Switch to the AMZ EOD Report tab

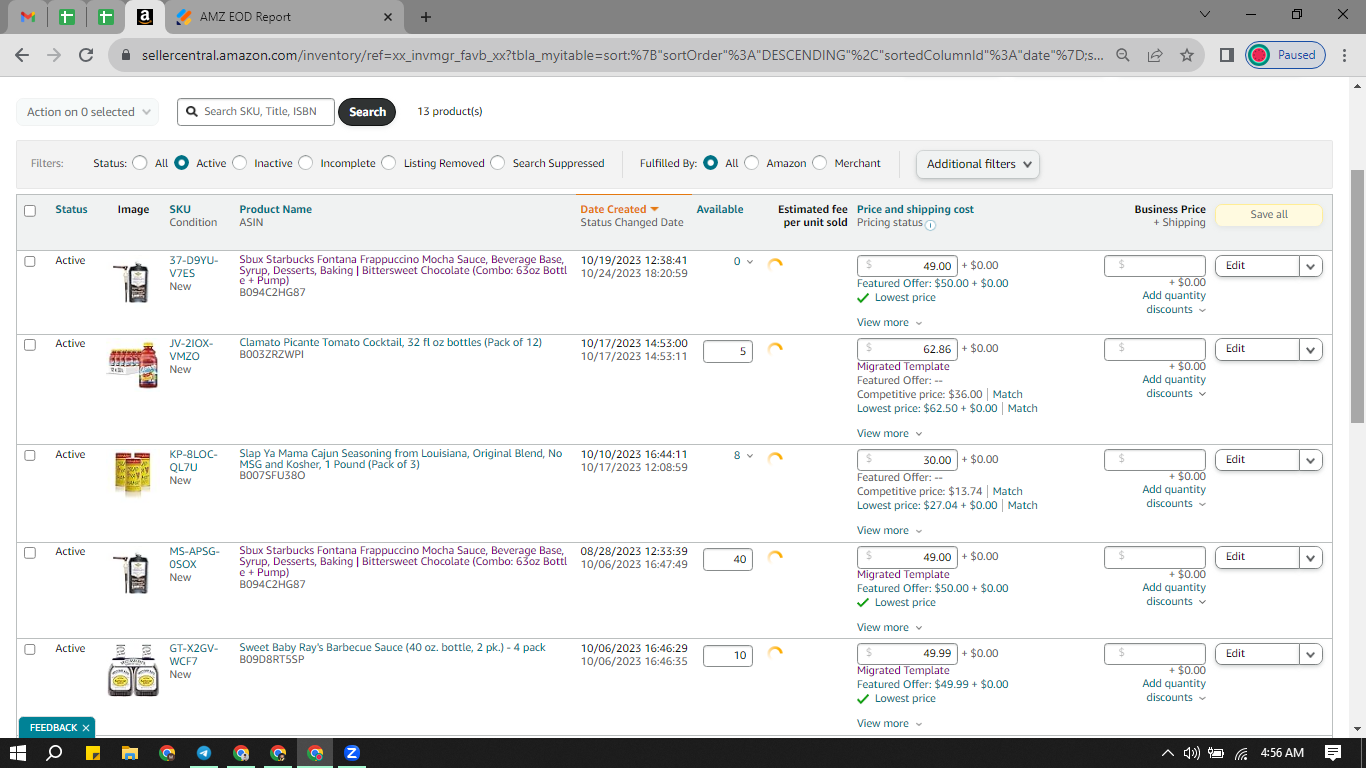(x=284, y=17)
